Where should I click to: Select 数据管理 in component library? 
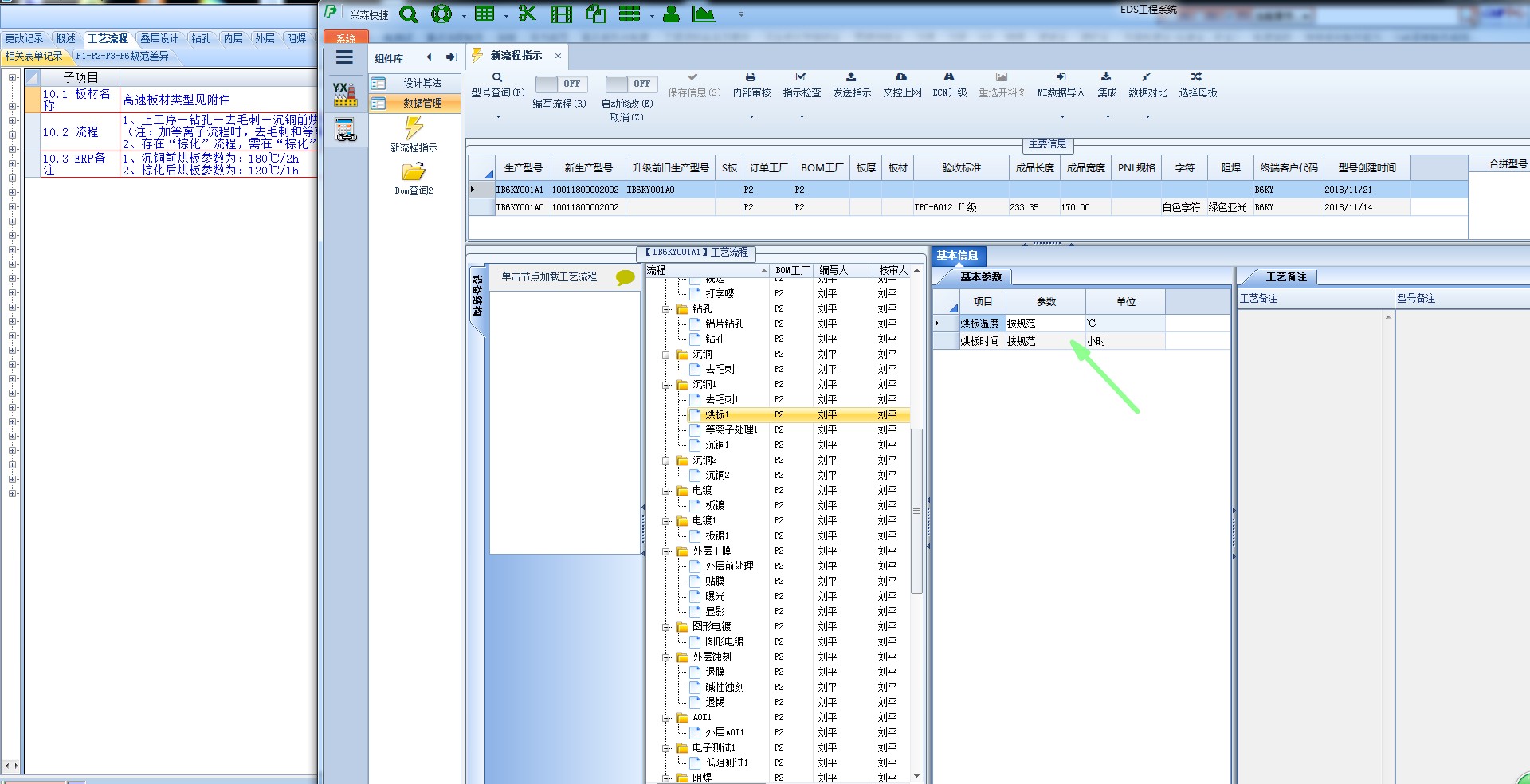coord(414,103)
